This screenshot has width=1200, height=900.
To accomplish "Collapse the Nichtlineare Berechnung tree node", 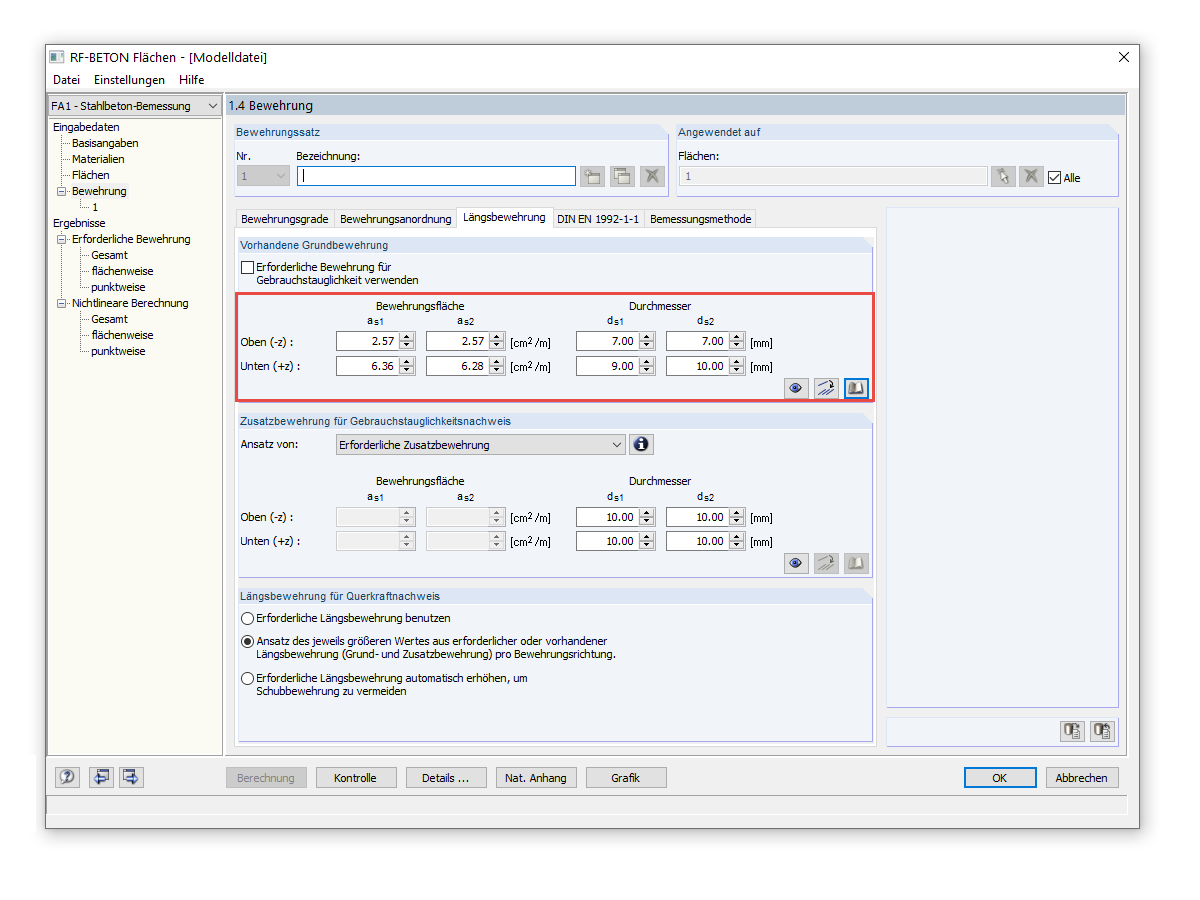I will pyautogui.click(x=61, y=303).
